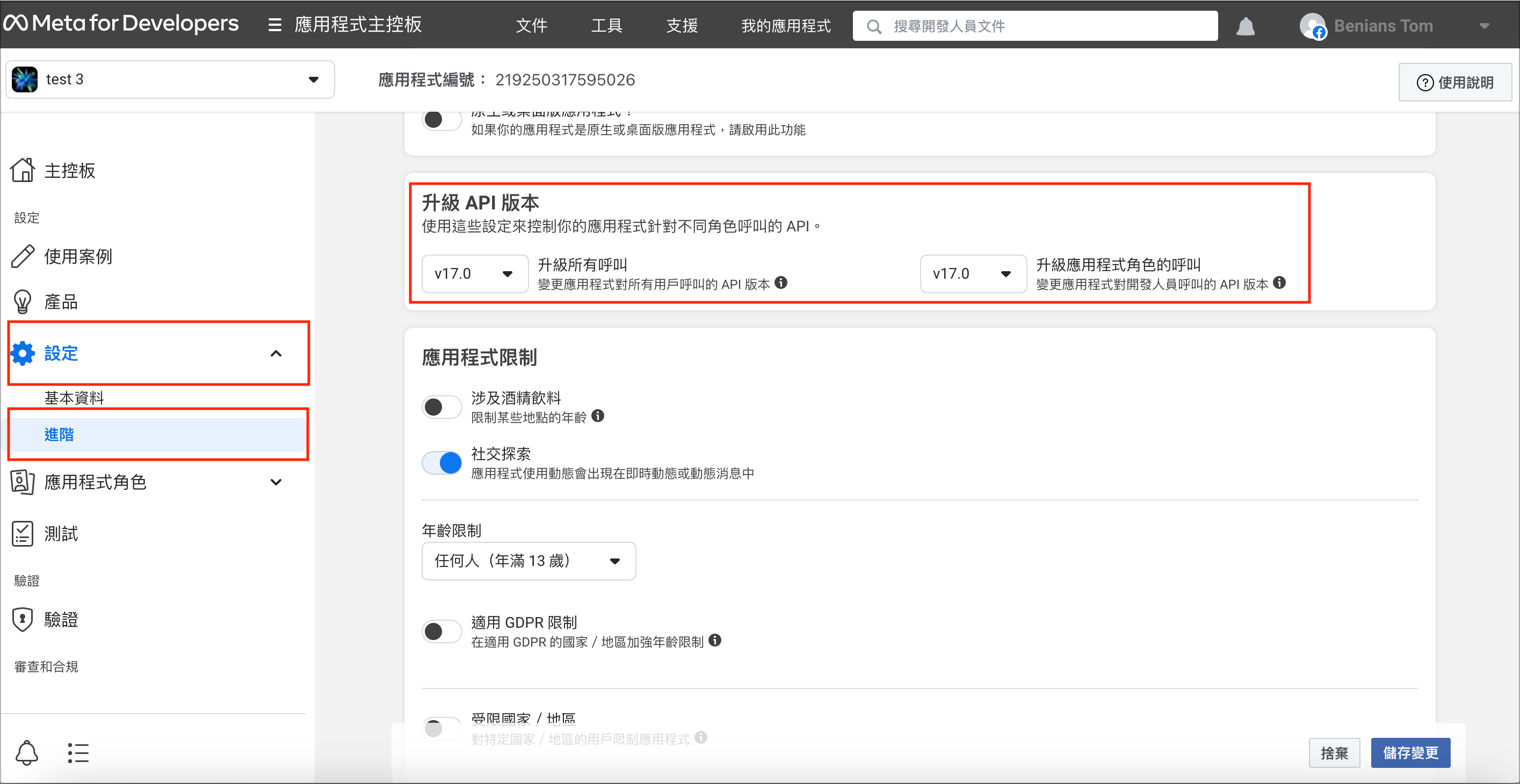Open 測試 in the sidebar
The width and height of the screenshot is (1520, 784).
[61, 534]
